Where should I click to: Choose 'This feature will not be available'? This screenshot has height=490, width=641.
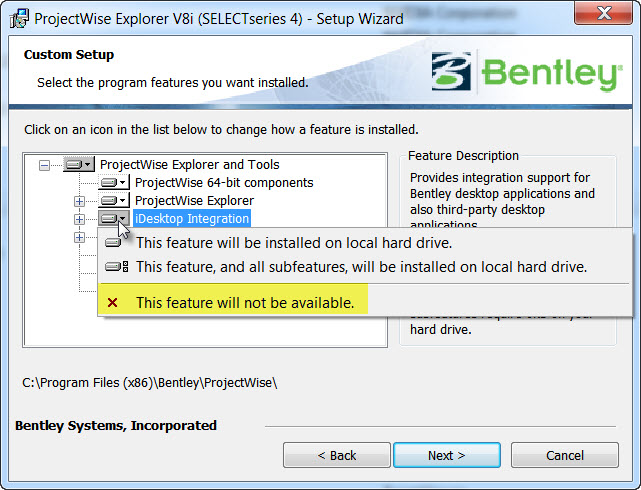(x=245, y=302)
